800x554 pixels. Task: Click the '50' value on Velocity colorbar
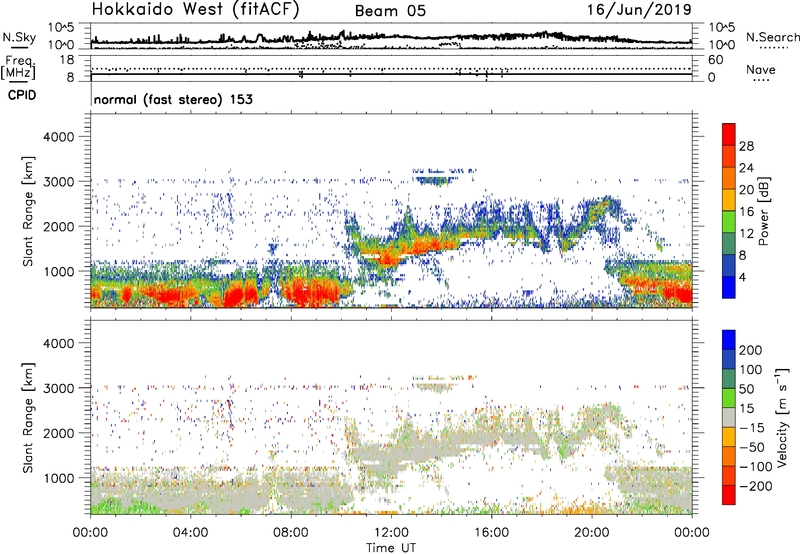pos(746,389)
